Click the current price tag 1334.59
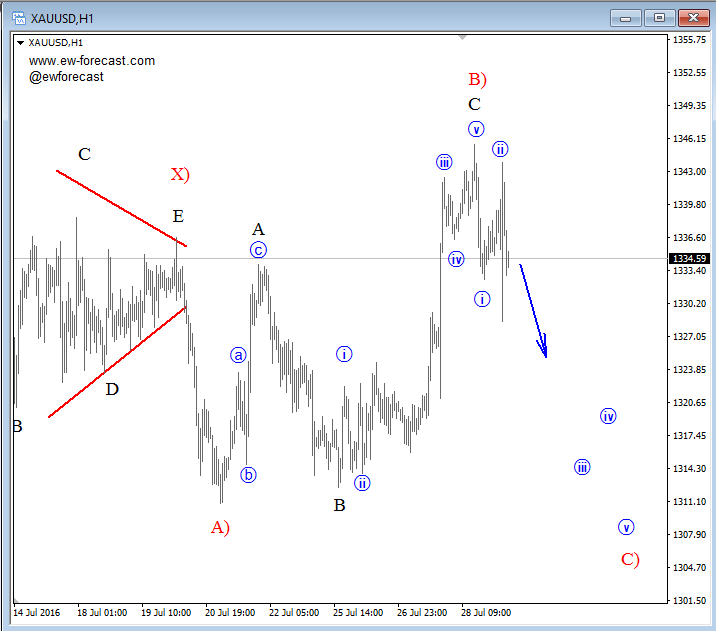Screen dimensions: 716x631 (x=689, y=259)
